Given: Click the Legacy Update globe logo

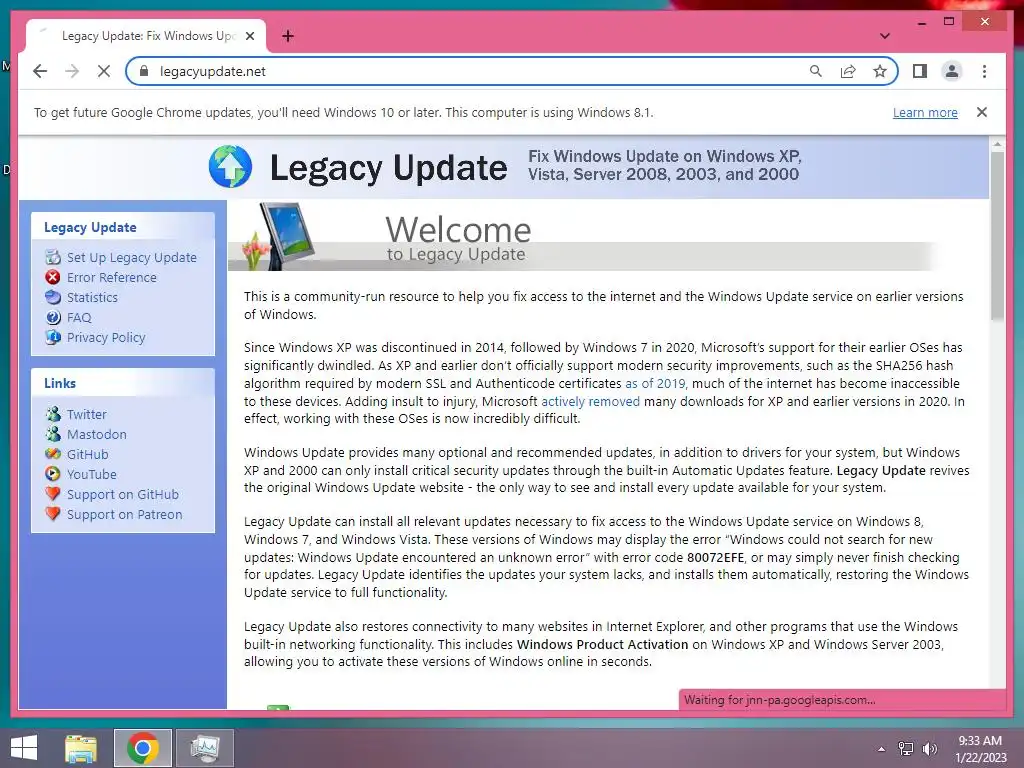Looking at the screenshot, I should click(x=230, y=167).
